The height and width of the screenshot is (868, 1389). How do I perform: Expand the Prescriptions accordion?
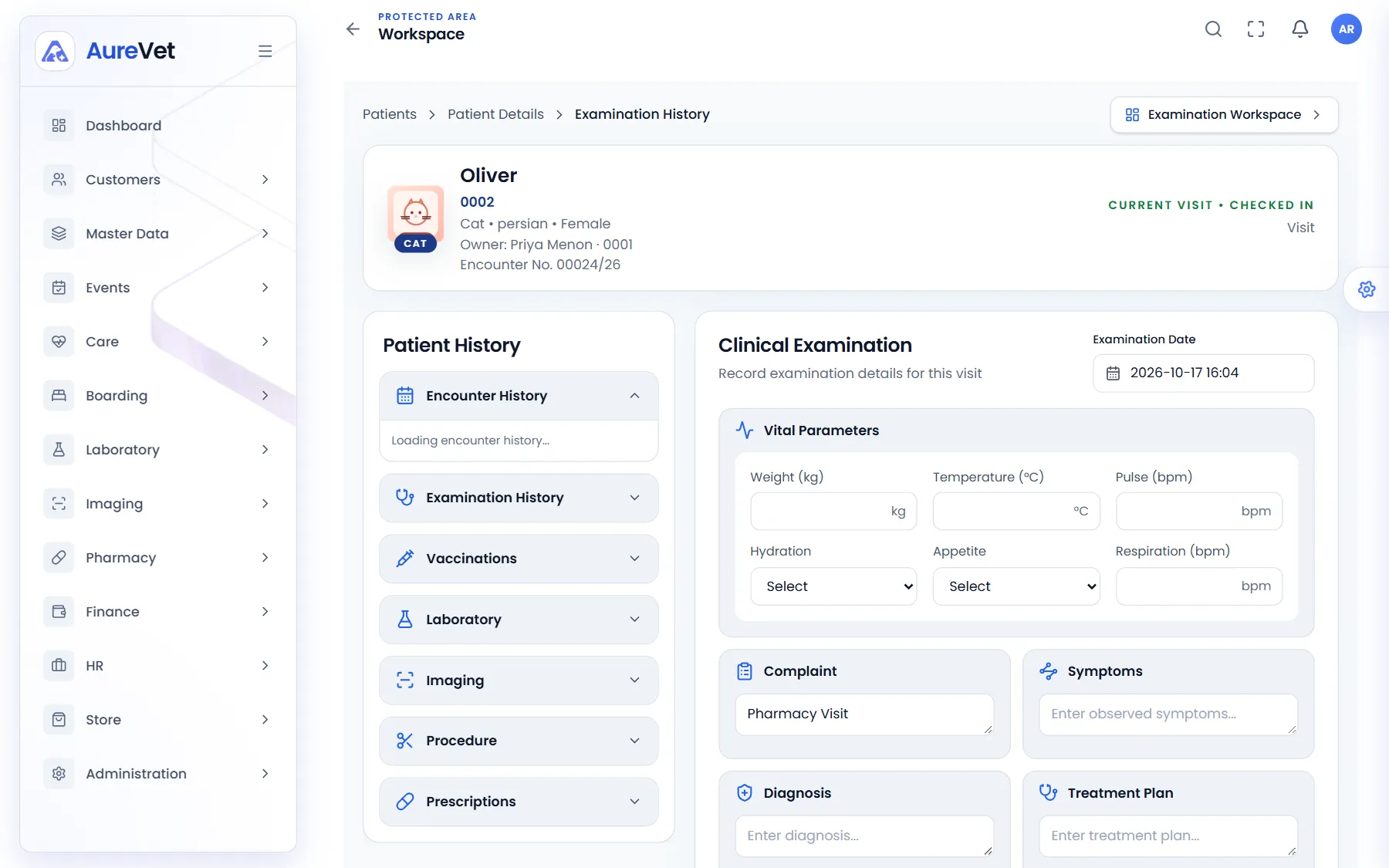point(519,802)
